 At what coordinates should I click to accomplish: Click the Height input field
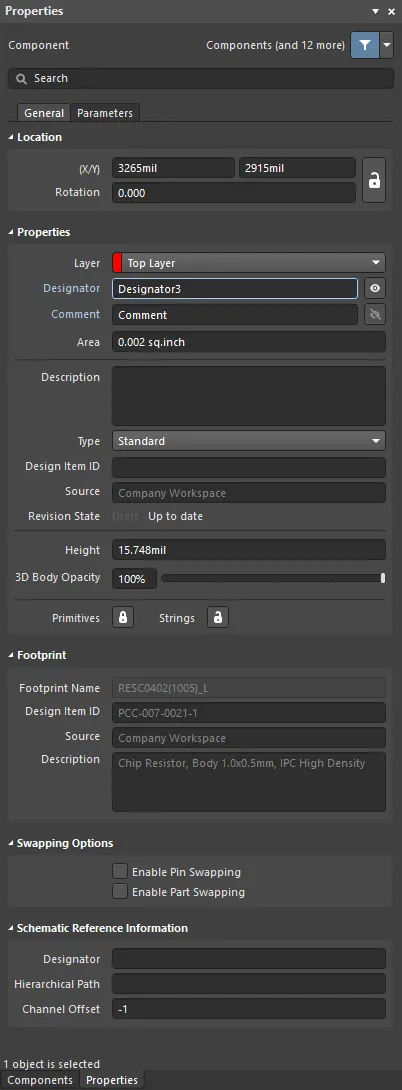click(249, 550)
